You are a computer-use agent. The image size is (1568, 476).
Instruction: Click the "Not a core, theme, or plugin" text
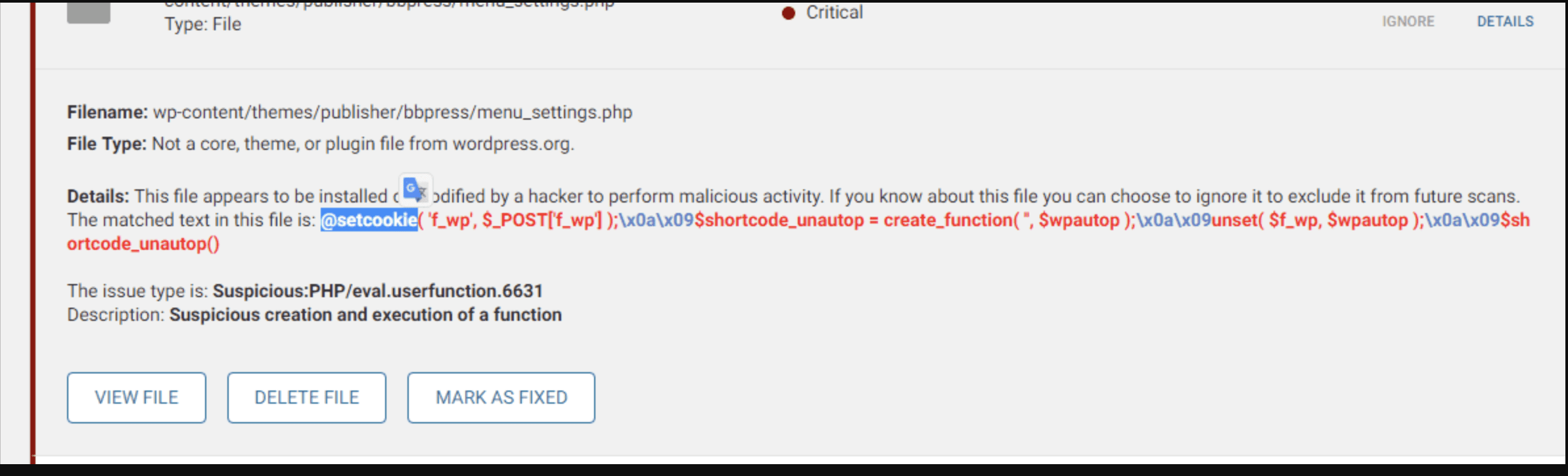[363, 144]
